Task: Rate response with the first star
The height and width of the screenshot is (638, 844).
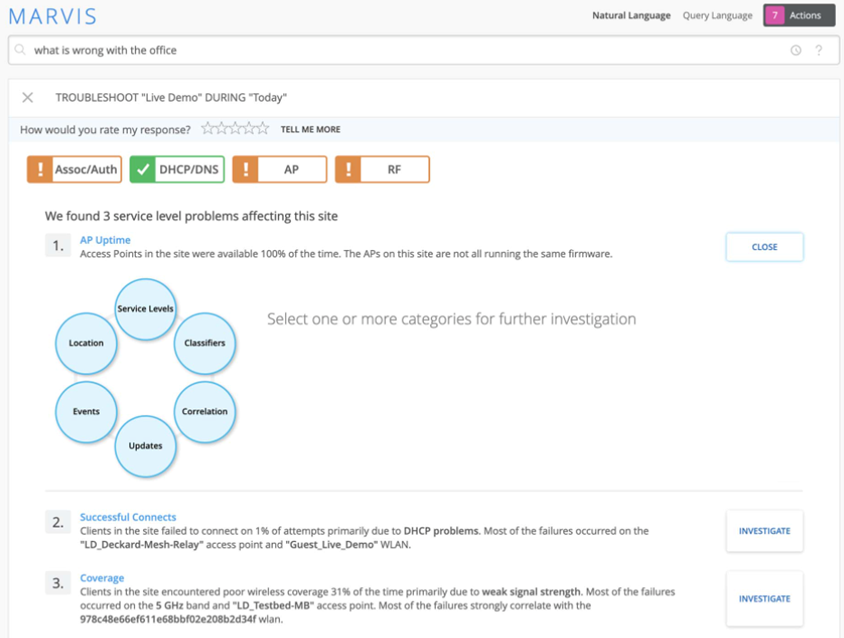Action: 208,129
